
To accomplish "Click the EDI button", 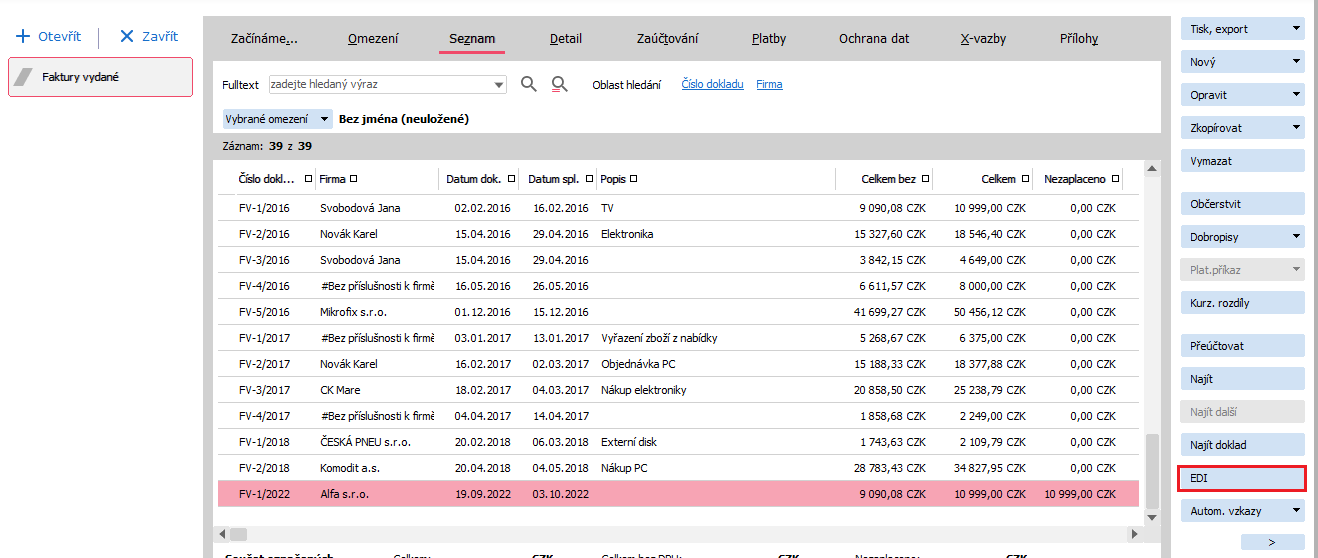I will 1243,479.
